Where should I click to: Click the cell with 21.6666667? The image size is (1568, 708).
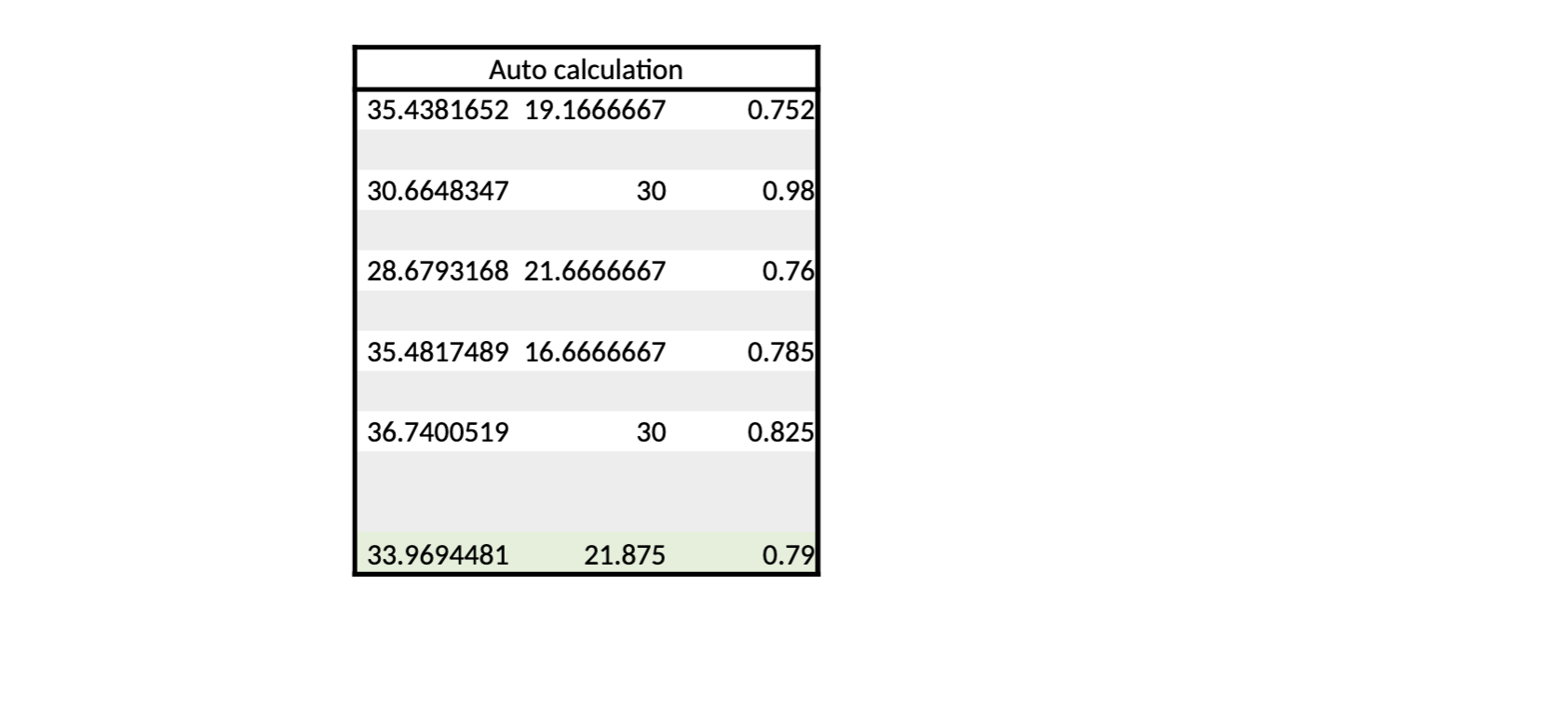[595, 271]
